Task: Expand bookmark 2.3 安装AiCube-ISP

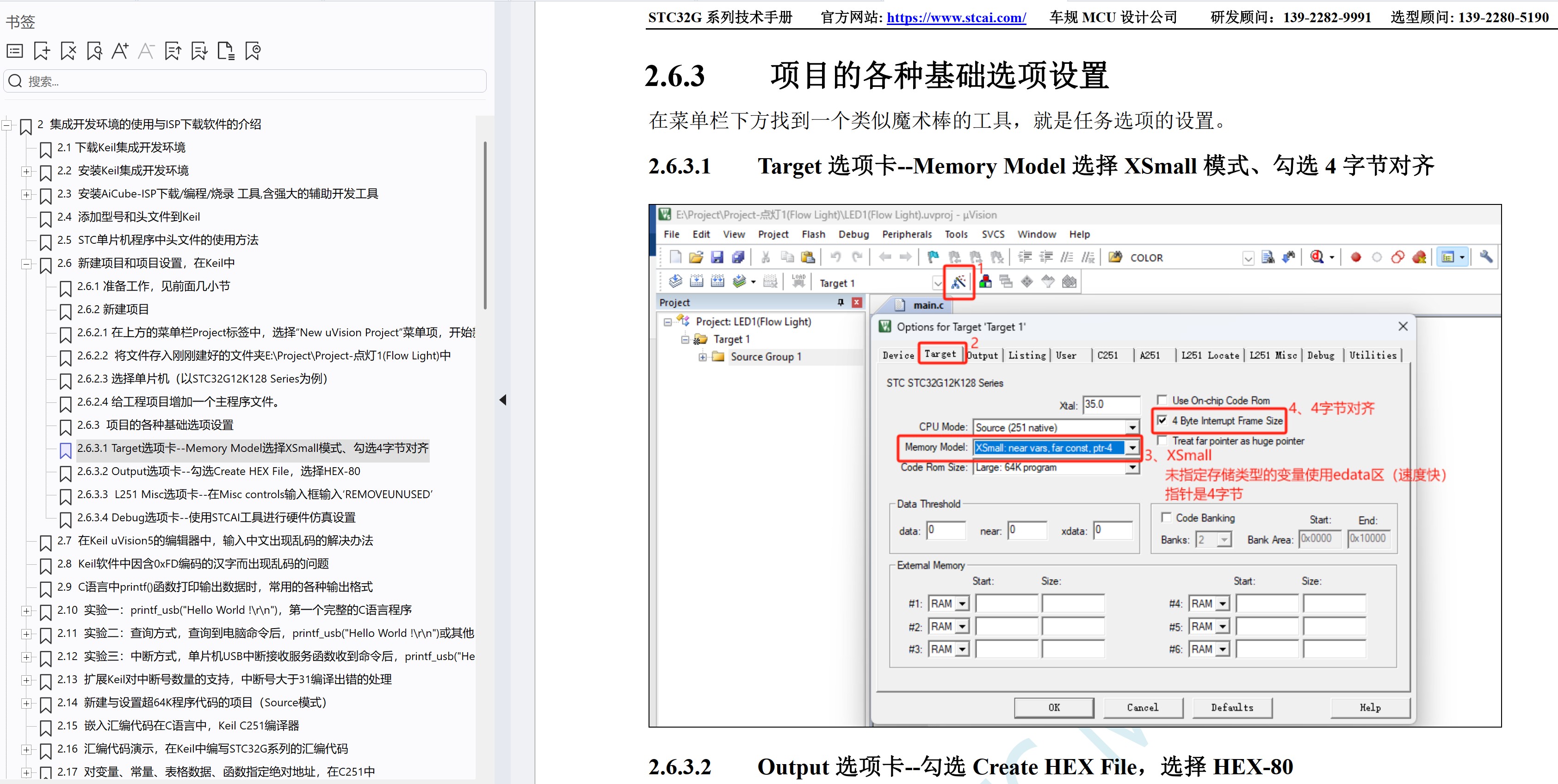Action: (x=26, y=195)
